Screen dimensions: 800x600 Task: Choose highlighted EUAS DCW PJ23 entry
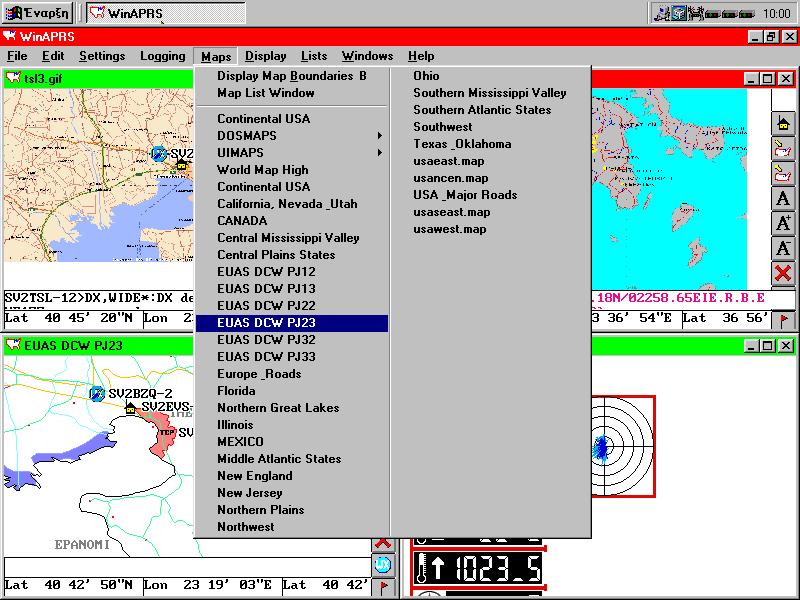[292, 323]
